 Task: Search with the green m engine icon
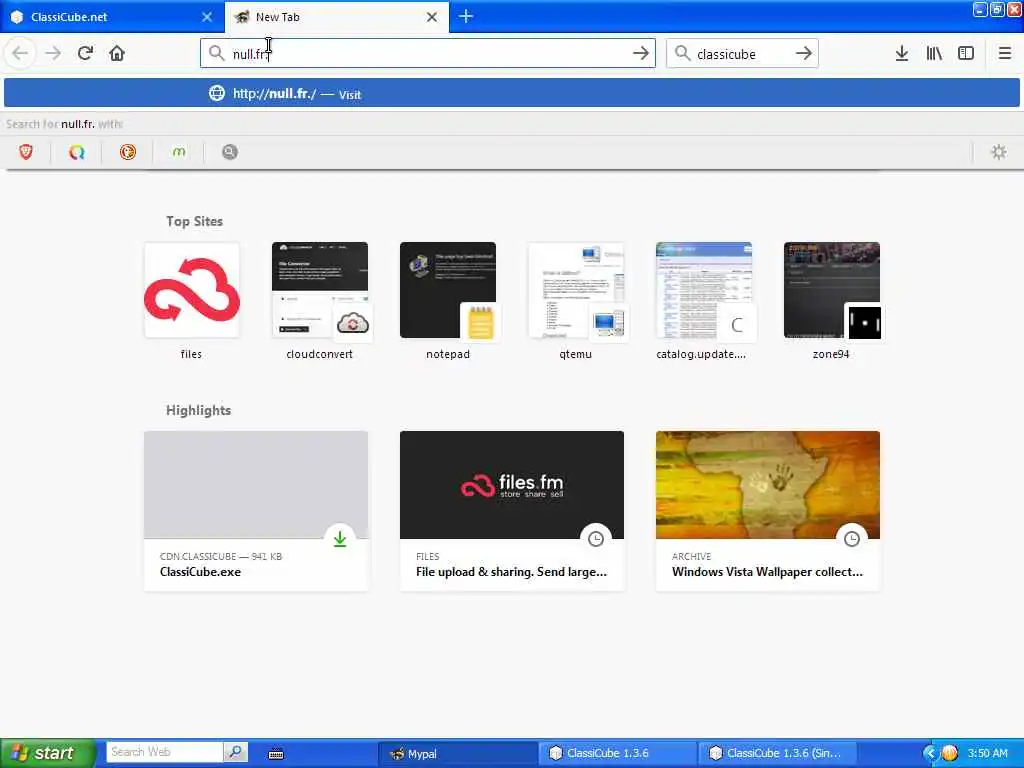(179, 152)
